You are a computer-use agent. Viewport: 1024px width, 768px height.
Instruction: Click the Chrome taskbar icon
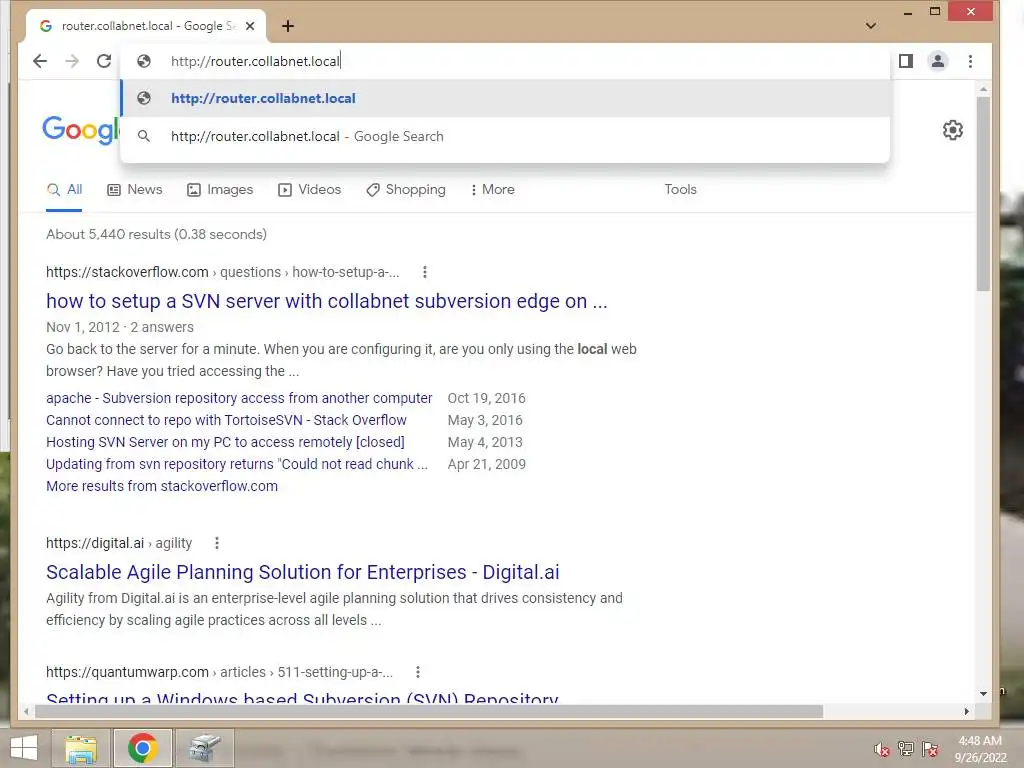click(x=142, y=748)
